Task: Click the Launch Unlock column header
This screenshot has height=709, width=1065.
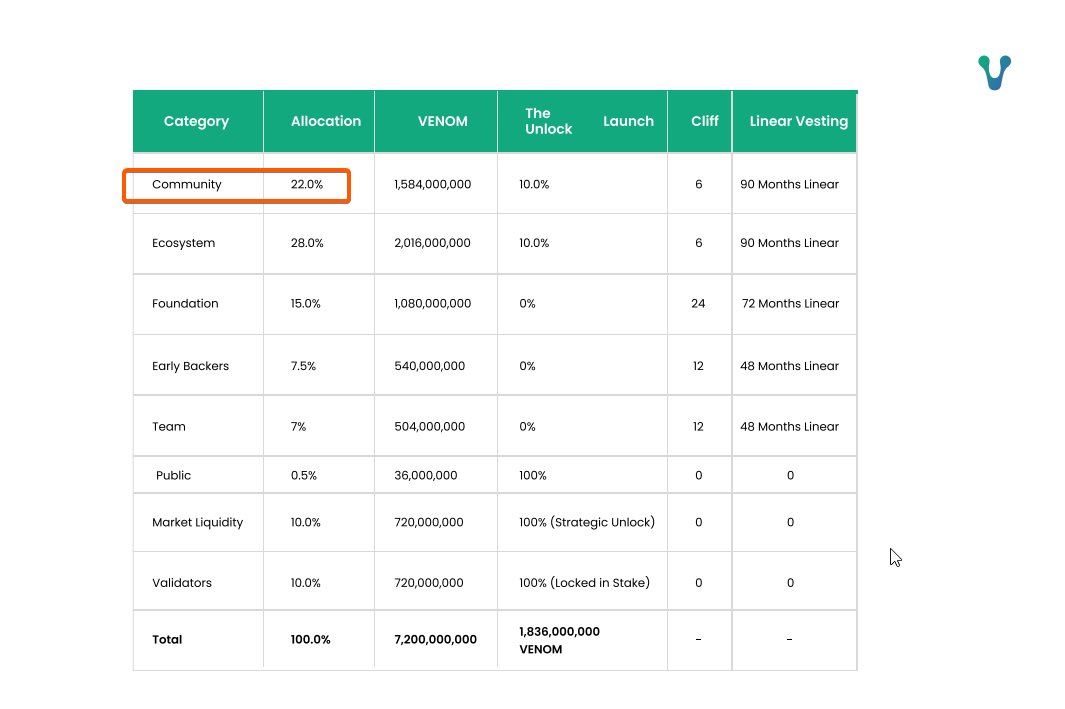Action: (581, 121)
